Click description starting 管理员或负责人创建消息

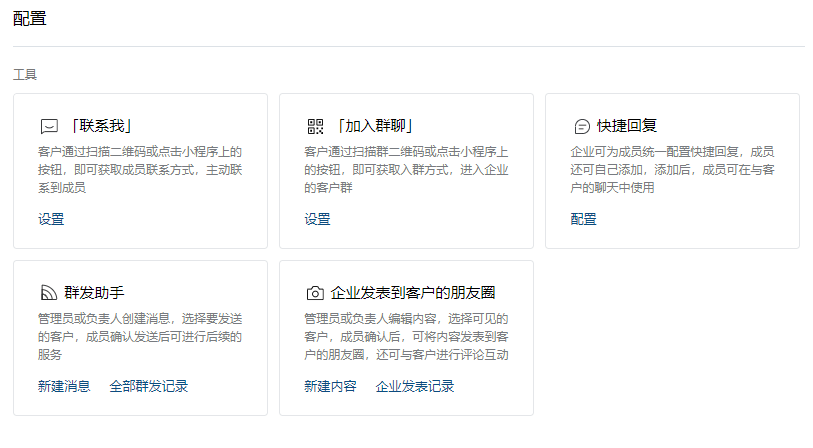tap(140, 337)
